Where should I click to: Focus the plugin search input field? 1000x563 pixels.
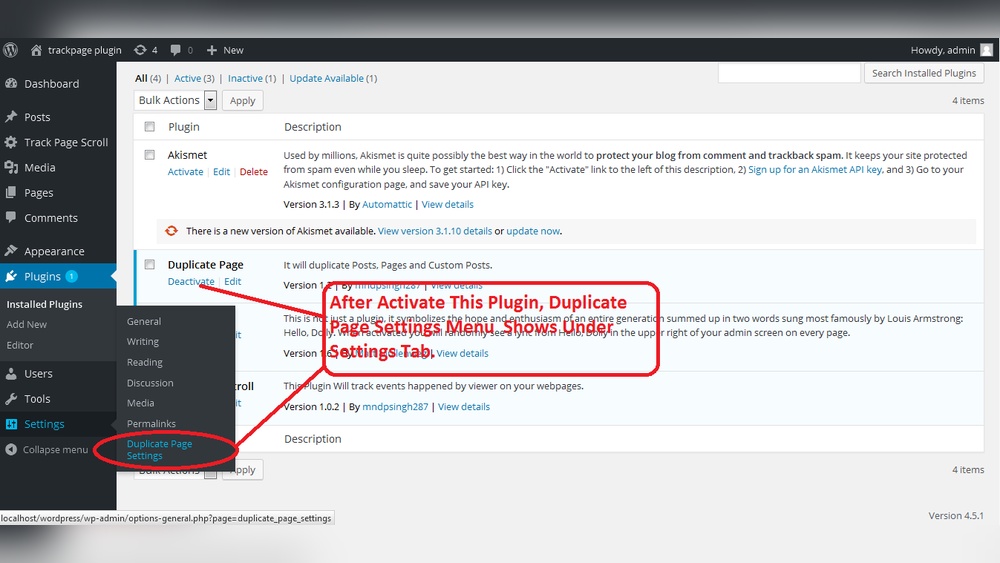coord(790,73)
